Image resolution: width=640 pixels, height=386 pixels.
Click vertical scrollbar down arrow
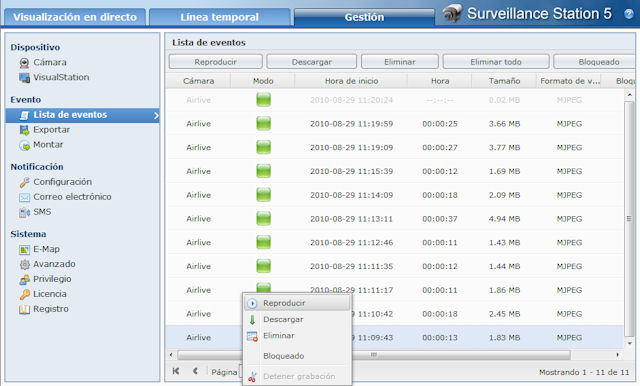629,343
